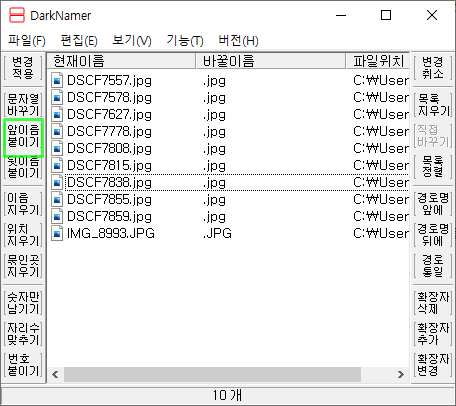Click the 문자열 바꾸기 button
The height and width of the screenshot is (406, 456).
pos(23,105)
